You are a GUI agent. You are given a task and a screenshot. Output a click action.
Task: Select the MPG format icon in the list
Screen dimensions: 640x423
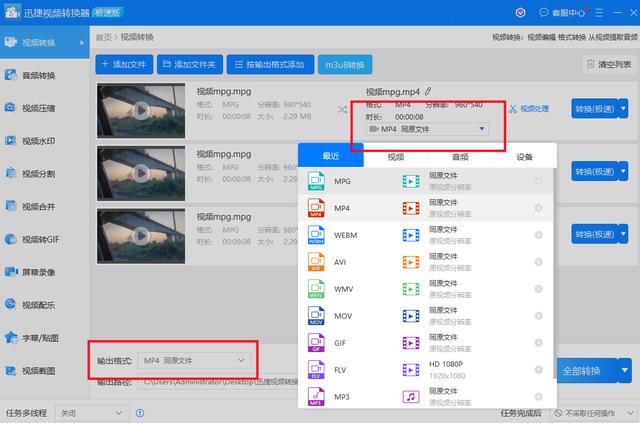point(316,181)
